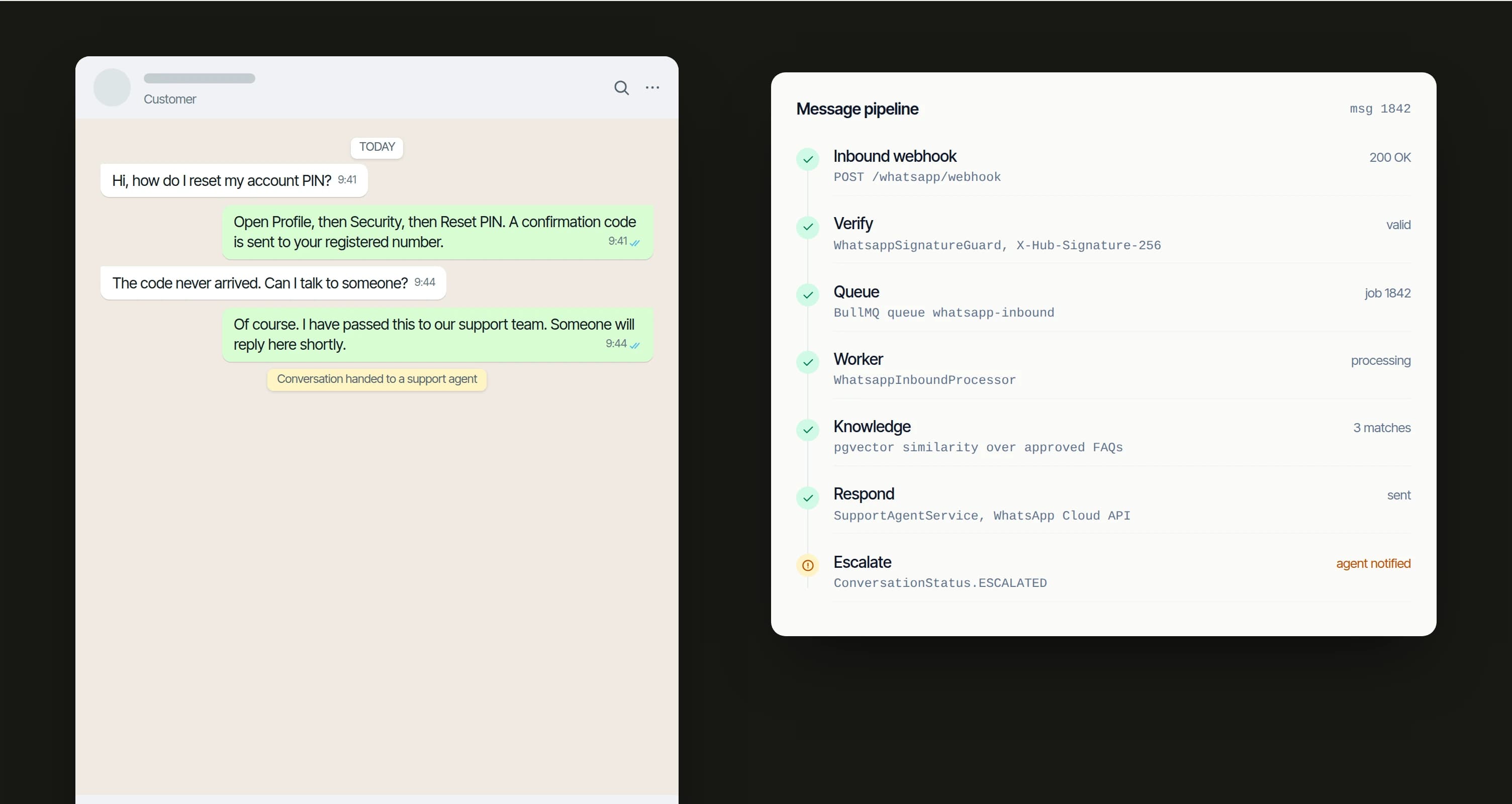Click the Inbound webhook green check icon
Screen dimensions: 1512x804
808,159
